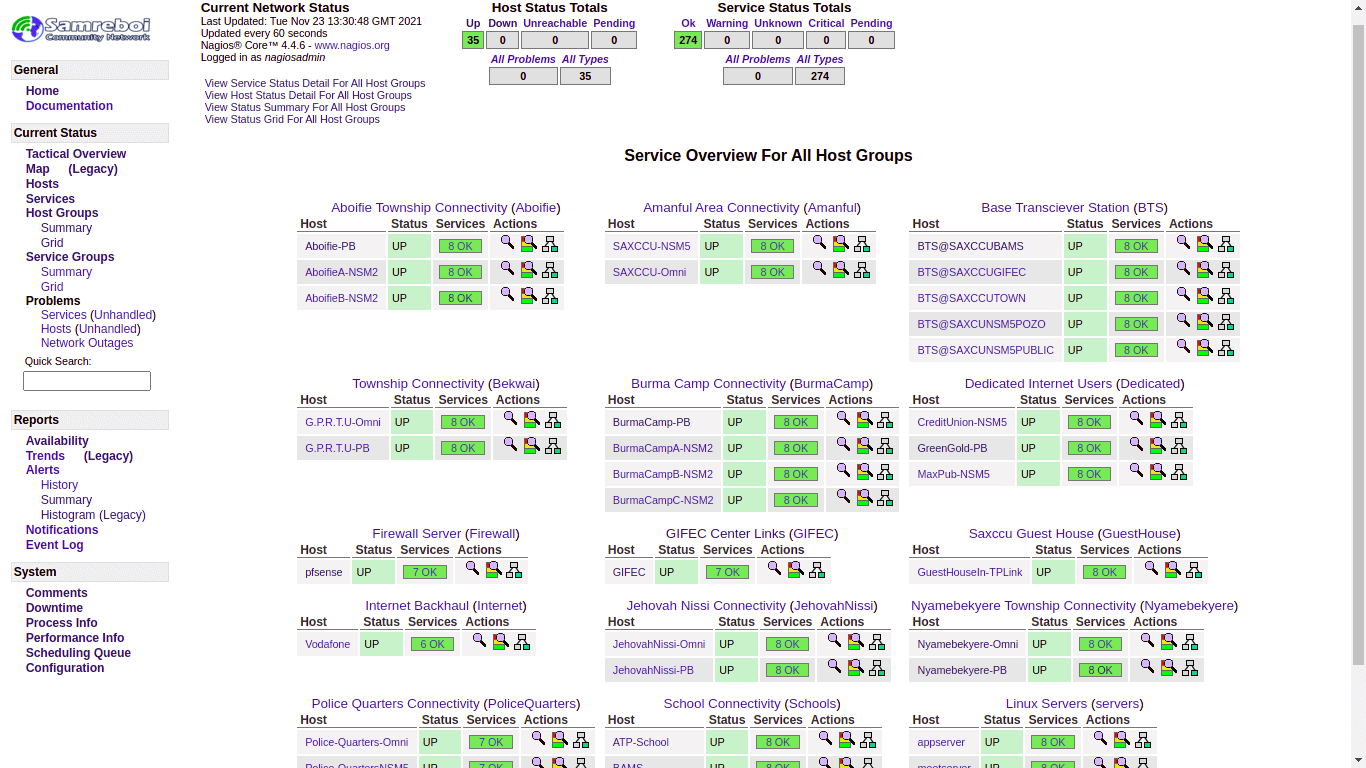Open Tactical Overview in the sidebar
Image resolution: width=1366 pixels, height=768 pixels.
click(x=76, y=154)
